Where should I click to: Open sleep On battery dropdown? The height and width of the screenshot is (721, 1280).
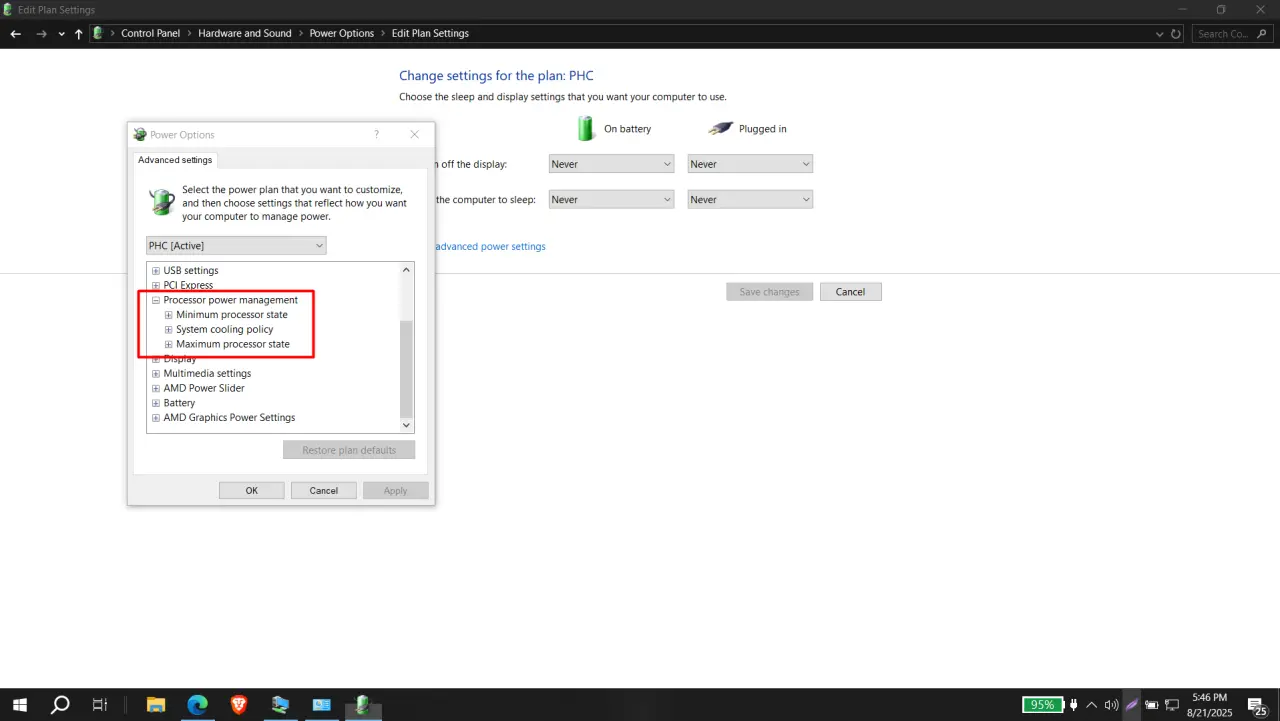[x=611, y=199]
